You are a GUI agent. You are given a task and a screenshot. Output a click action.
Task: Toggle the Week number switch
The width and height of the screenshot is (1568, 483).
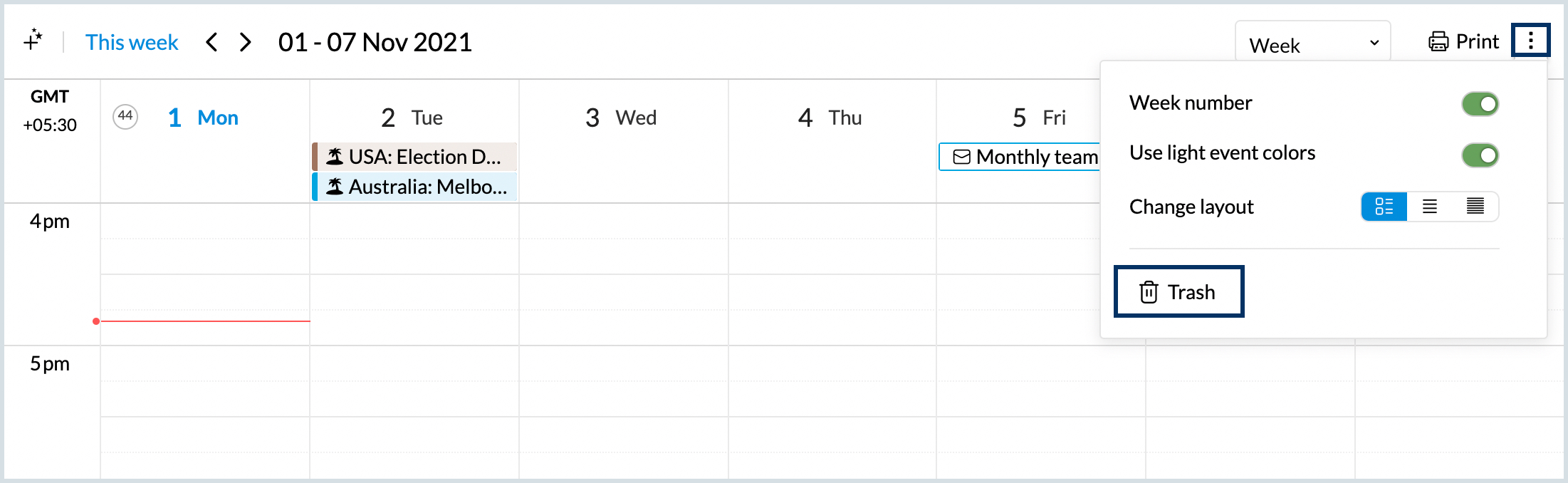pyautogui.click(x=1480, y=104)
